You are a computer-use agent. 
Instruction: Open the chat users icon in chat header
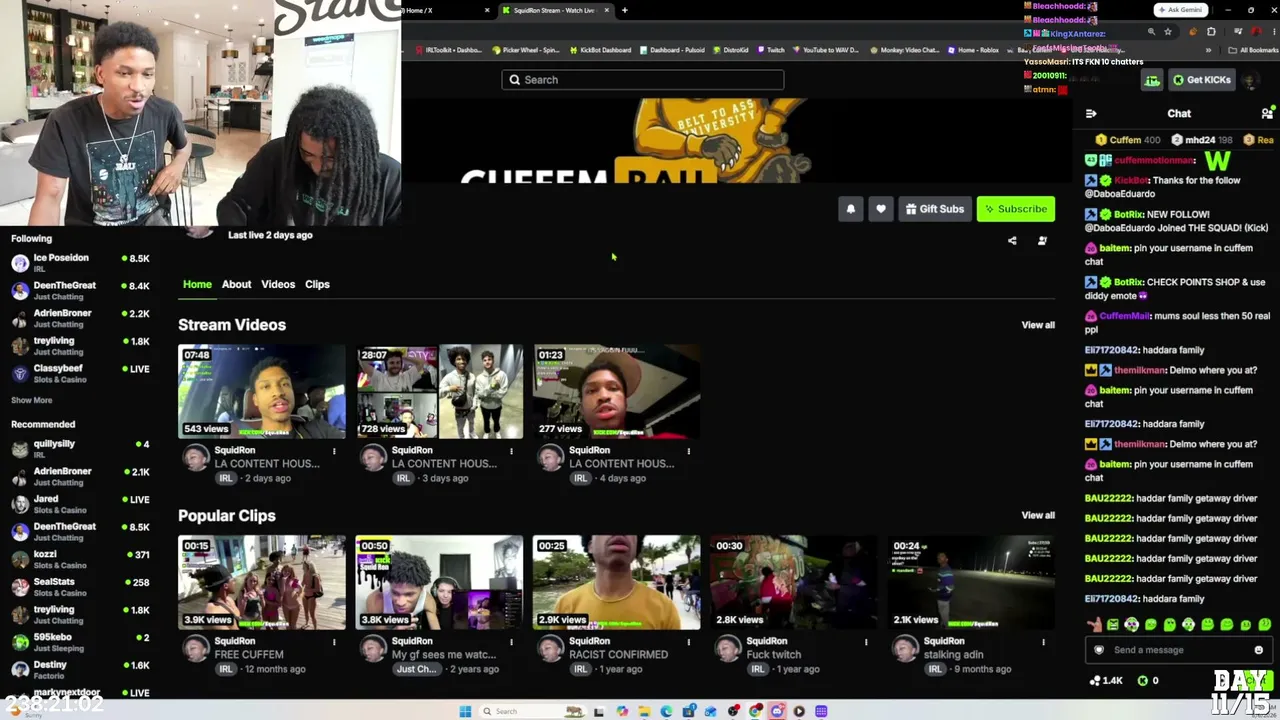point(1267,114)
